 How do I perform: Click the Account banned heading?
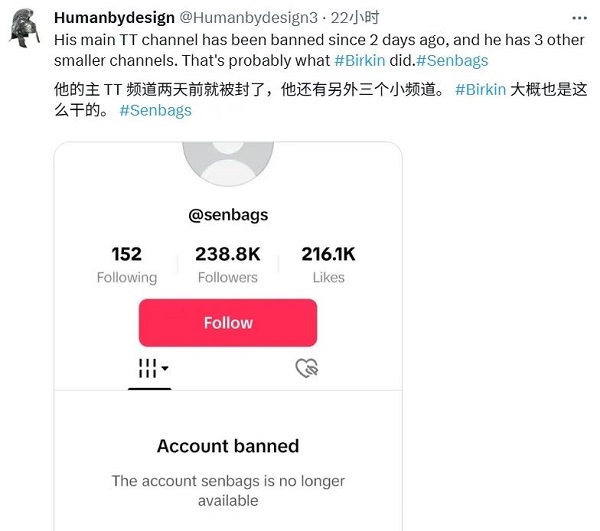pyautogui.click(x=228, y=446)
